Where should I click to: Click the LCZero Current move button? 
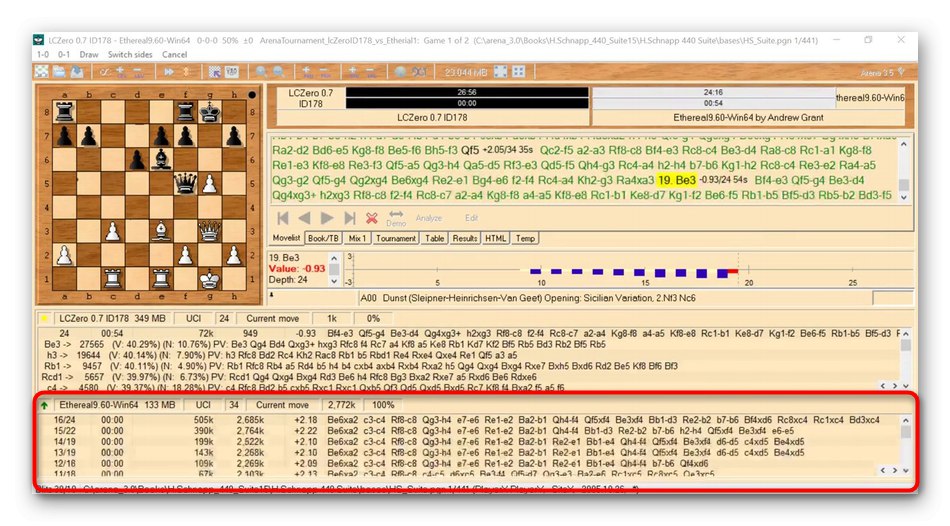(272, 318)
